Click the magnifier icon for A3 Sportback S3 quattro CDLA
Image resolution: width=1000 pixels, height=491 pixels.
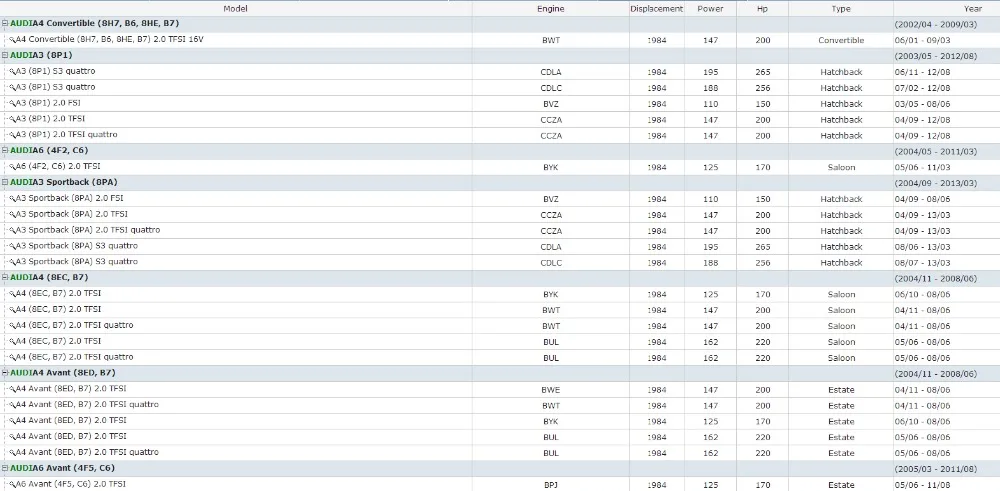point(12,246)
